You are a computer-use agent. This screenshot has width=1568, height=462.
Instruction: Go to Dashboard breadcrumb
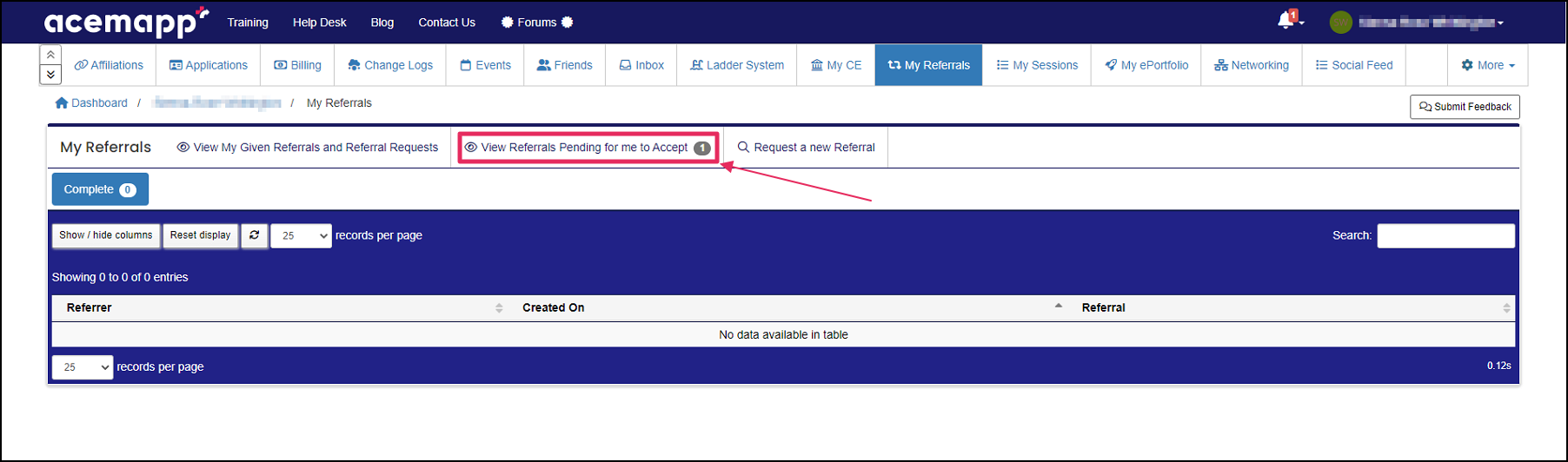pyautogui.click(x=99, y=102)
